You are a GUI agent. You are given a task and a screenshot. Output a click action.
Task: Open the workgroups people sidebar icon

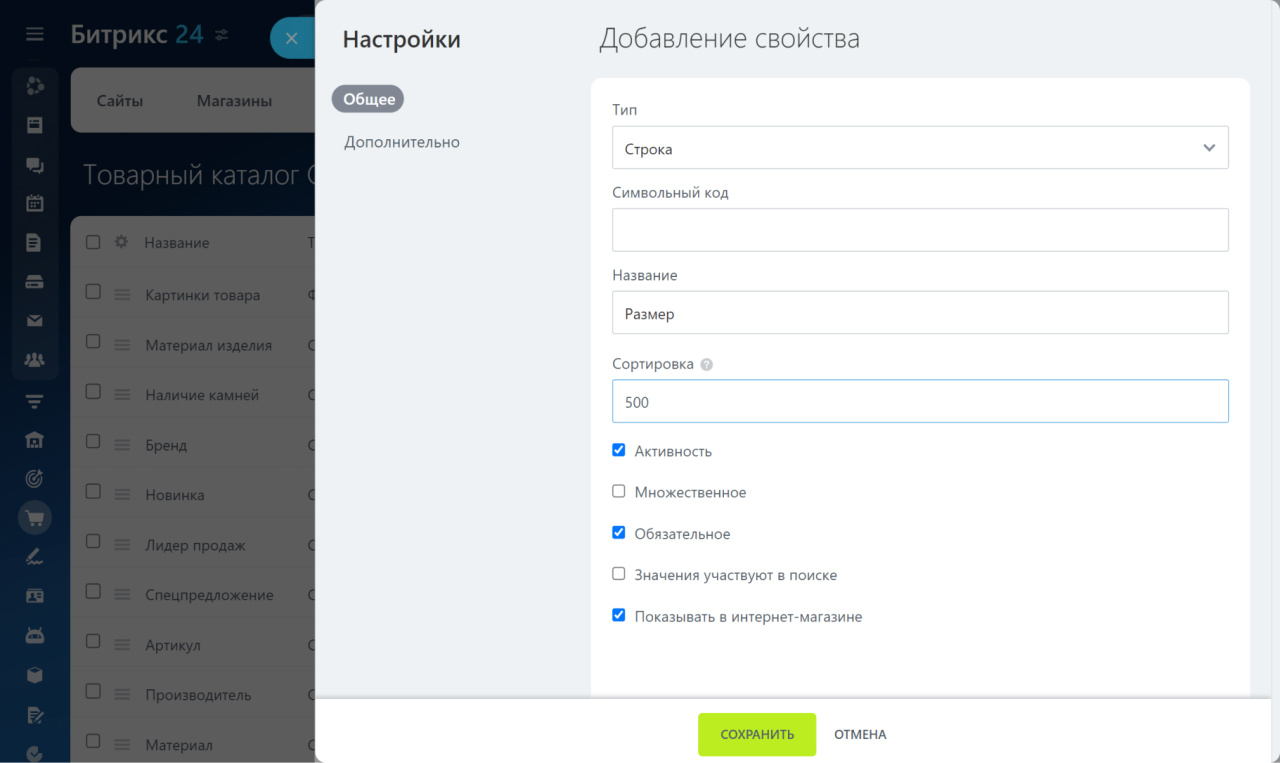pyautogui.click(x=35, y=360)
